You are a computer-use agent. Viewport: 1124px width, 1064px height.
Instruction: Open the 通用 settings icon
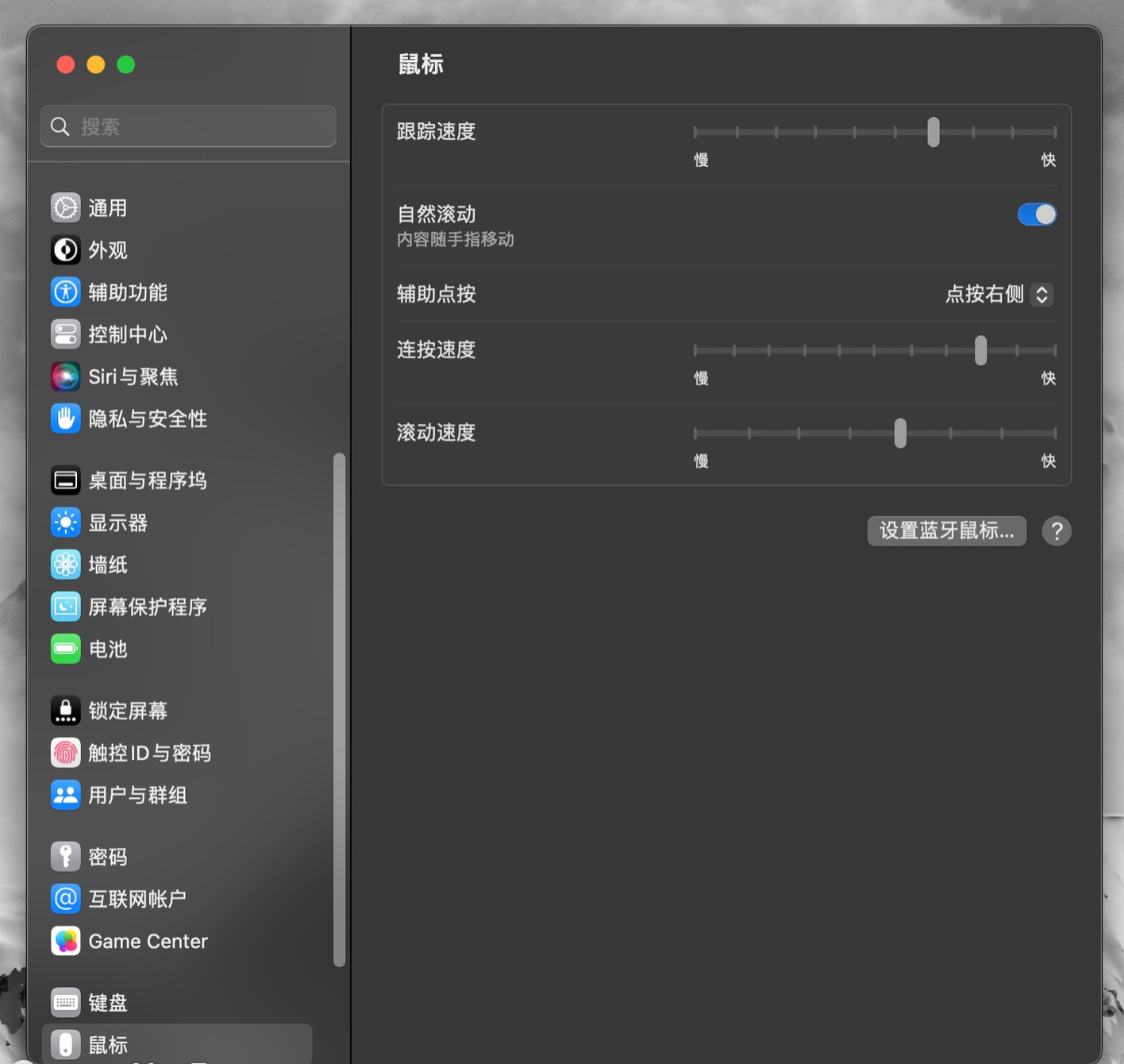coord(66,207)
